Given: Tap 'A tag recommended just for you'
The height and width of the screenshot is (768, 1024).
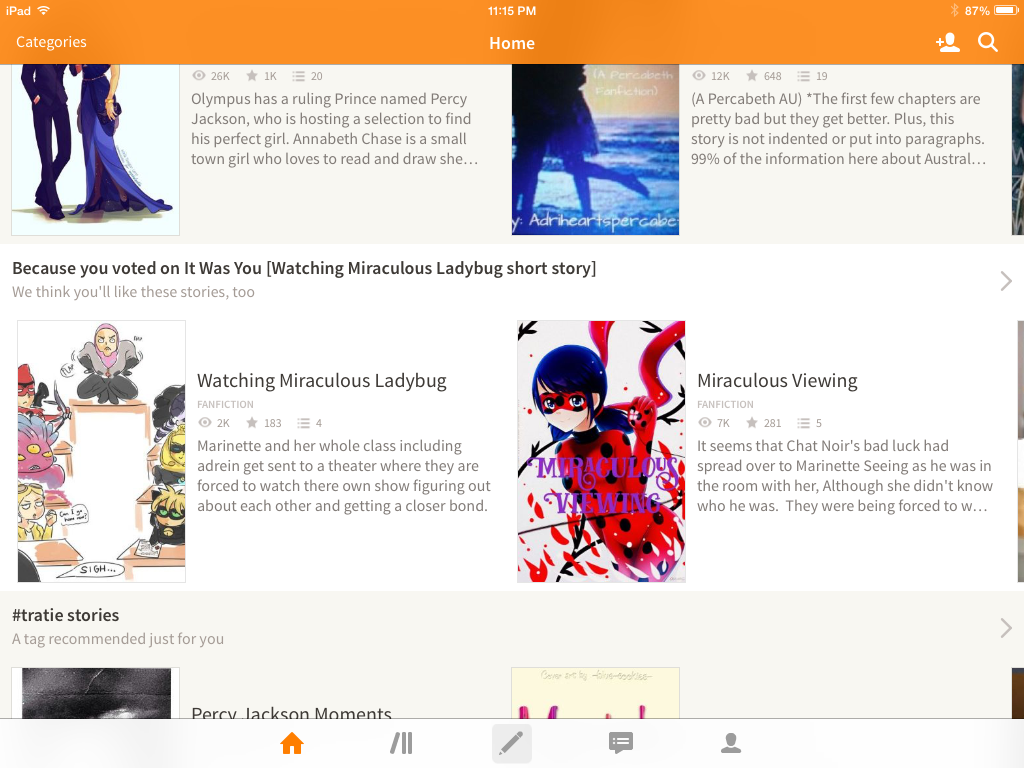Looking at the screenshot, I should pos(118,639).
